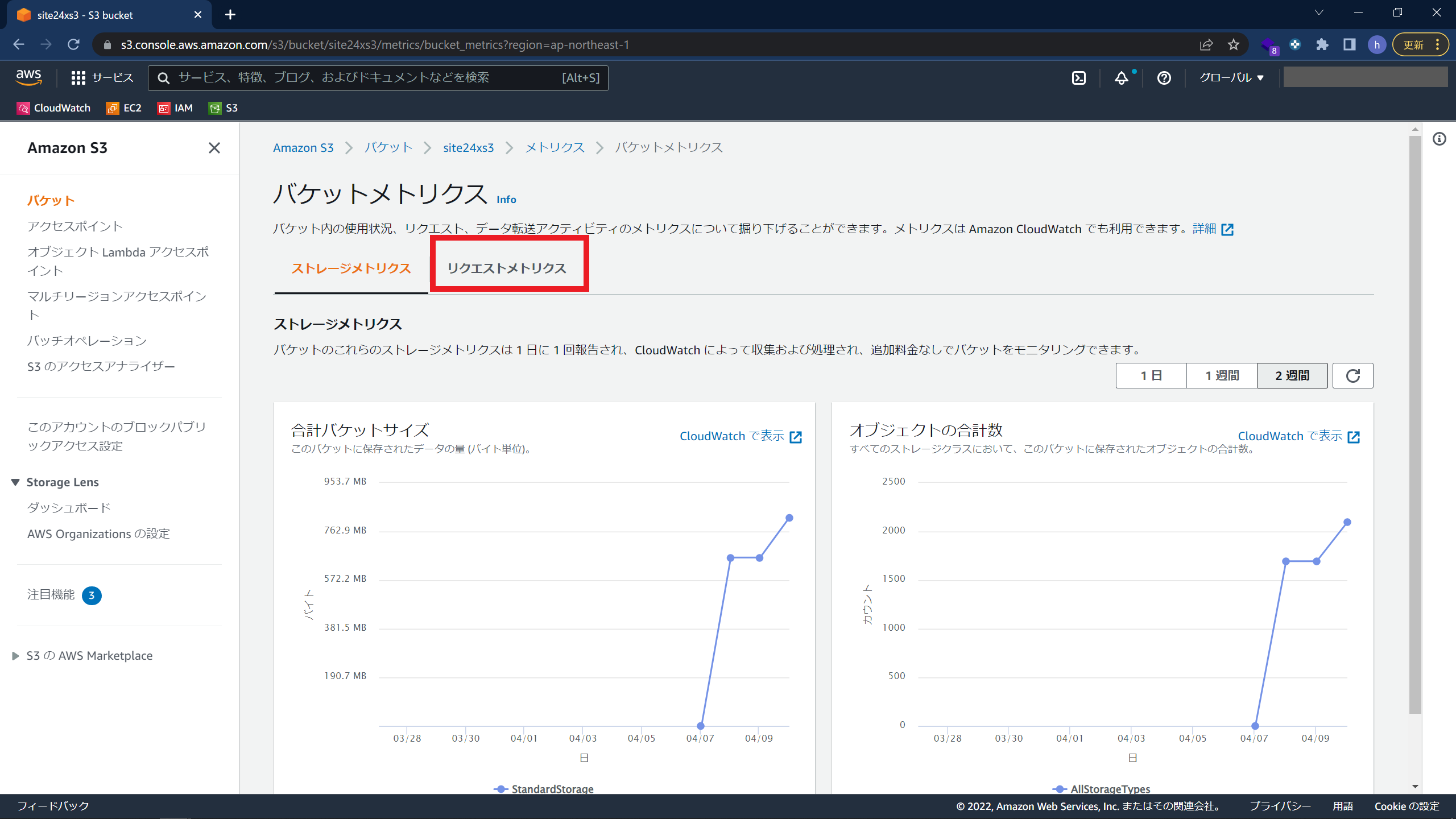Click the Amazon S3 breadcrumb link
Viewport: 1456px width, 819px height.
303,148
